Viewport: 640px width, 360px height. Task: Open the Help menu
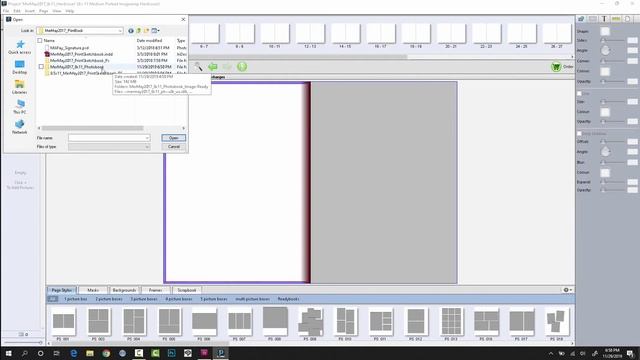point(70,11)
